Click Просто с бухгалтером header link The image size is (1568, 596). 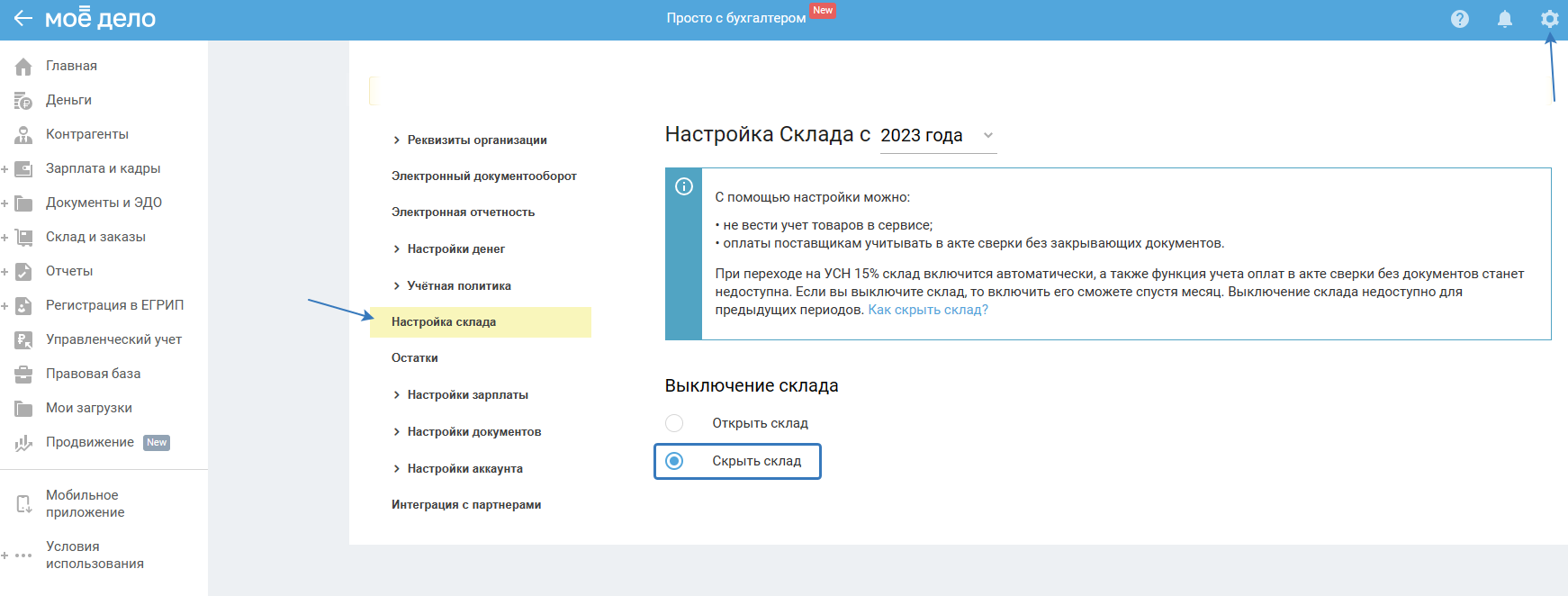click(736, 18)
